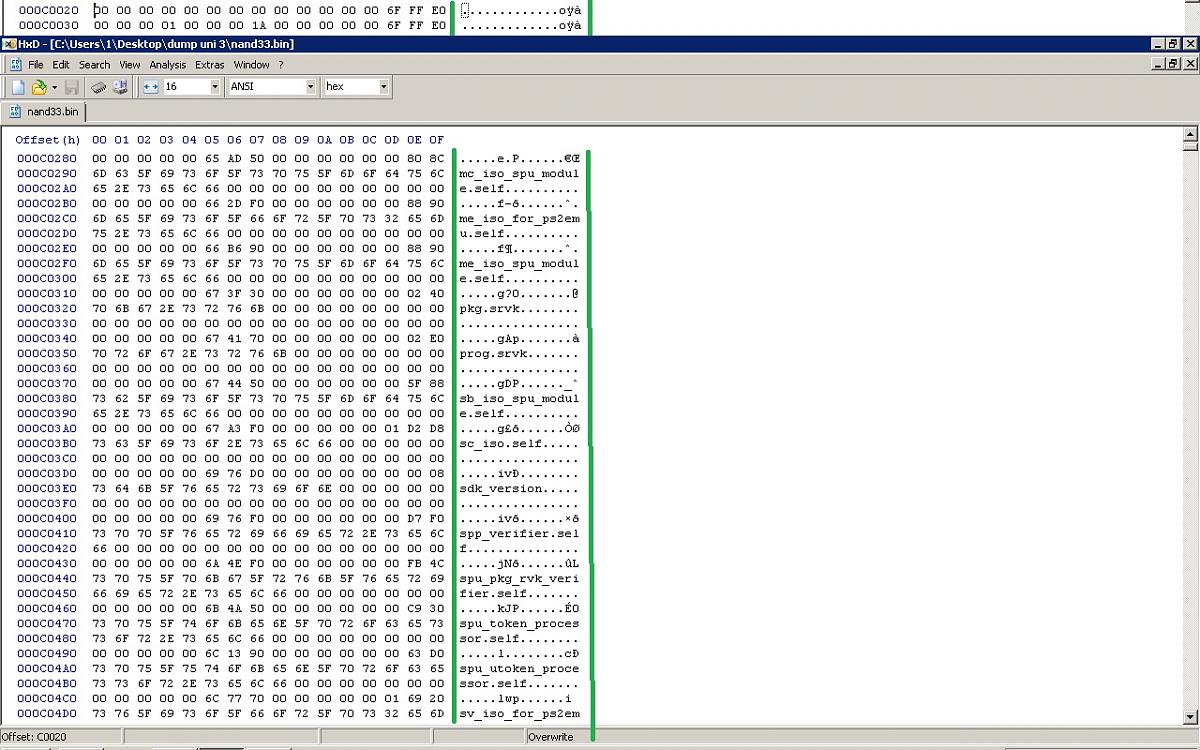Switch to the nand33.bin tab
The image size is (1200, 750).
click(x=49, y=111)
